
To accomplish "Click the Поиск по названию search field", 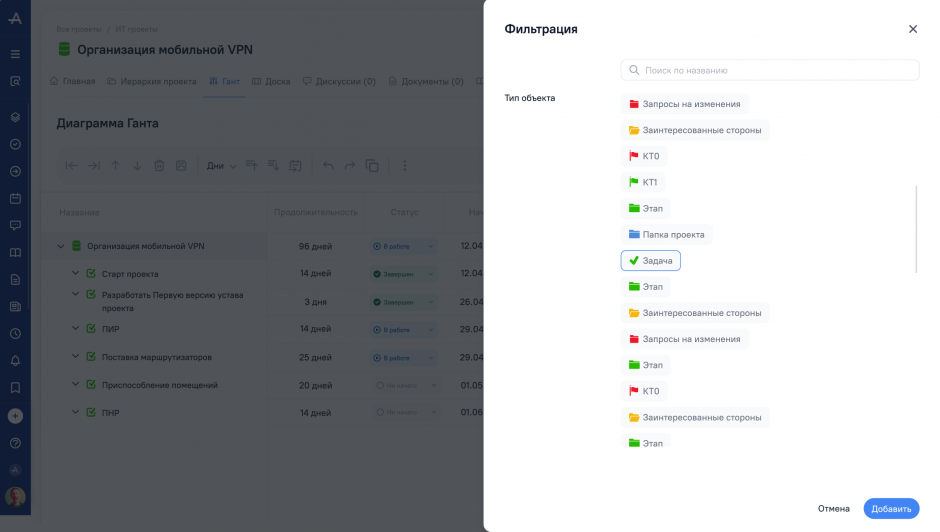I will (x=770, y=71).
